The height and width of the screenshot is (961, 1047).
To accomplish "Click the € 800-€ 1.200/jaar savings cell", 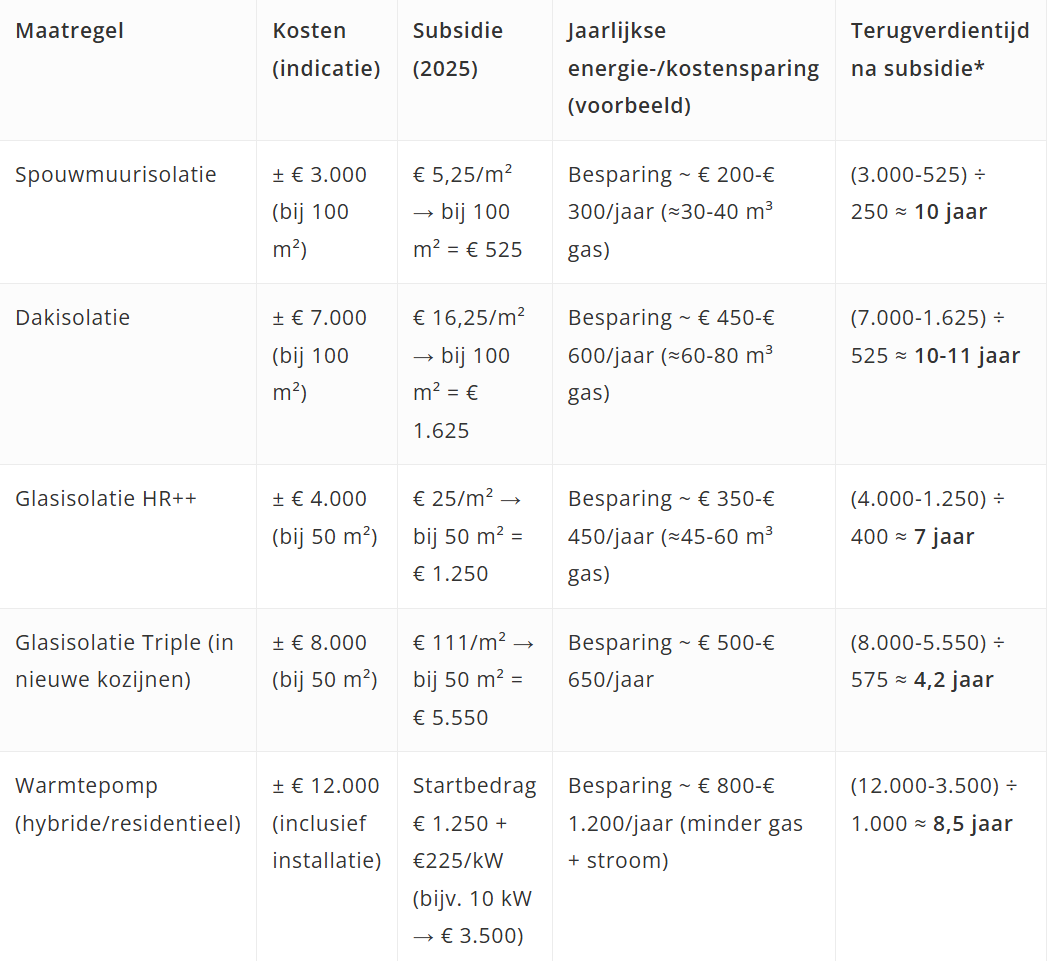I will (685, 823).
